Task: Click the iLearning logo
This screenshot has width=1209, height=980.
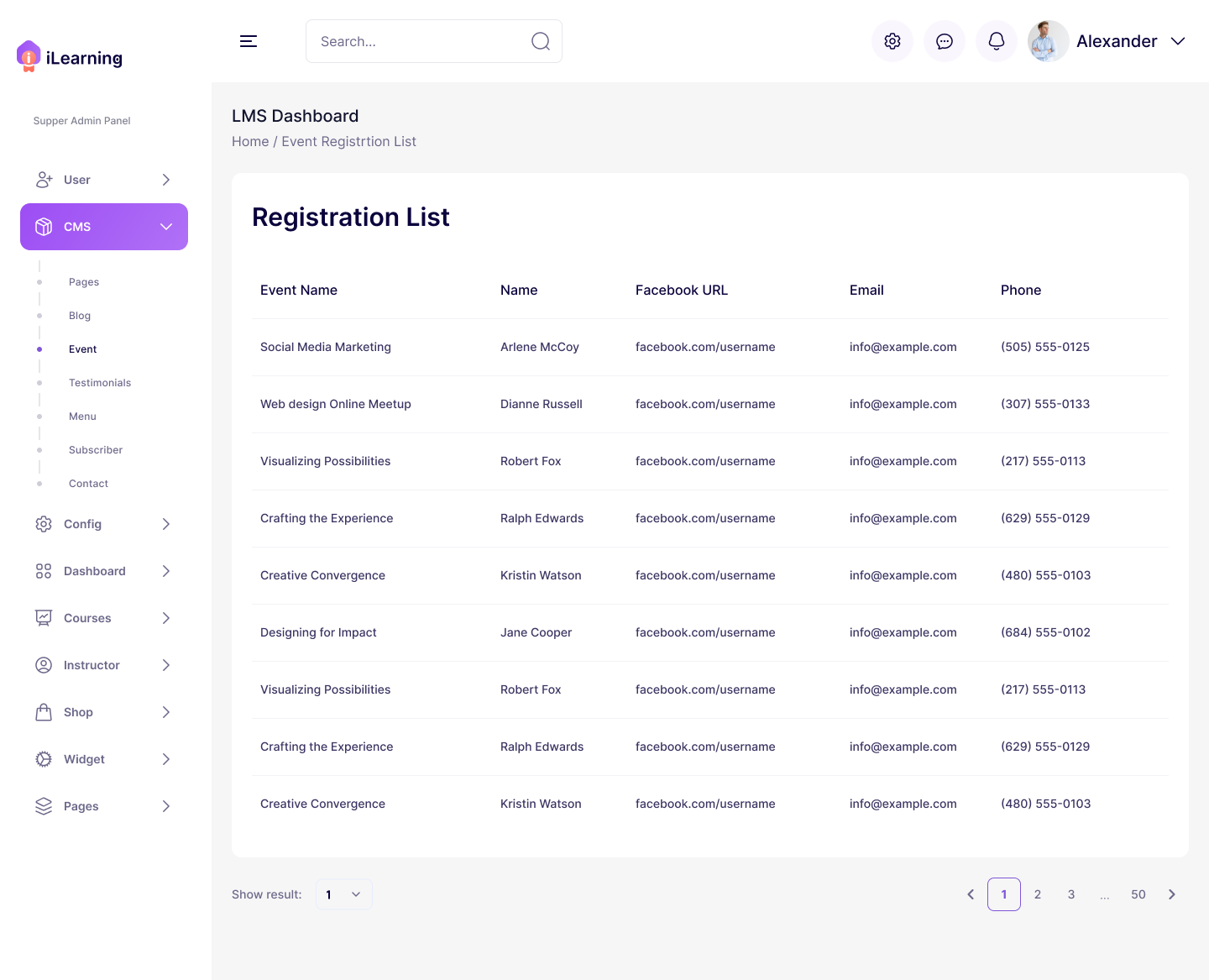Action: pos(69,56)
